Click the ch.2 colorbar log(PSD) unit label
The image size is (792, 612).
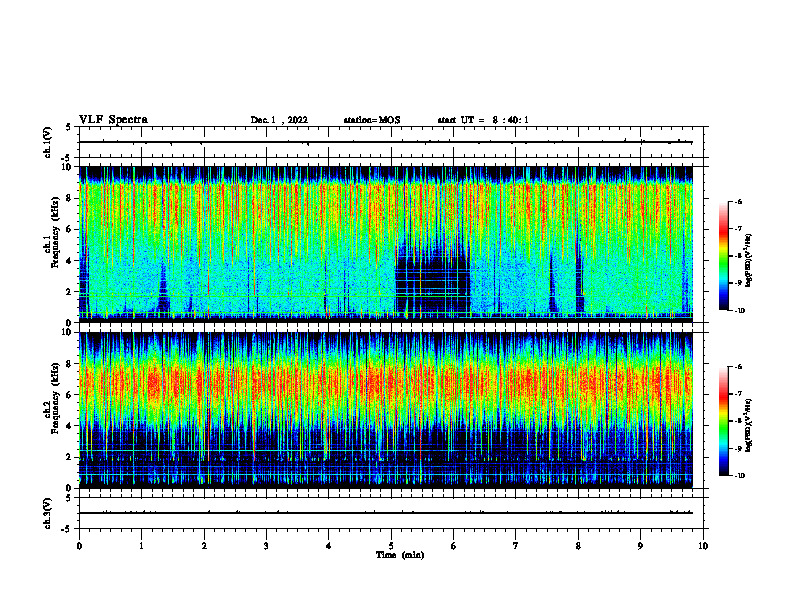tap(749, 425)
